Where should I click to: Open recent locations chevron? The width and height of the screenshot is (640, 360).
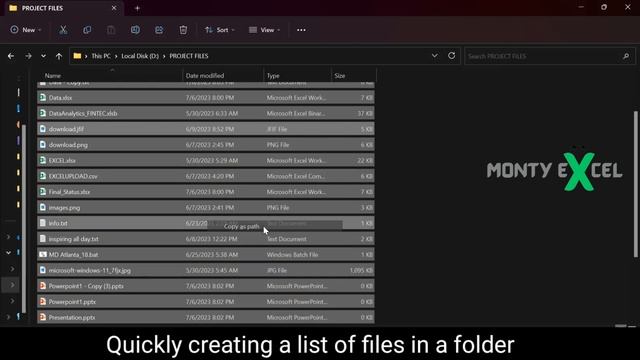click(43, 56)
